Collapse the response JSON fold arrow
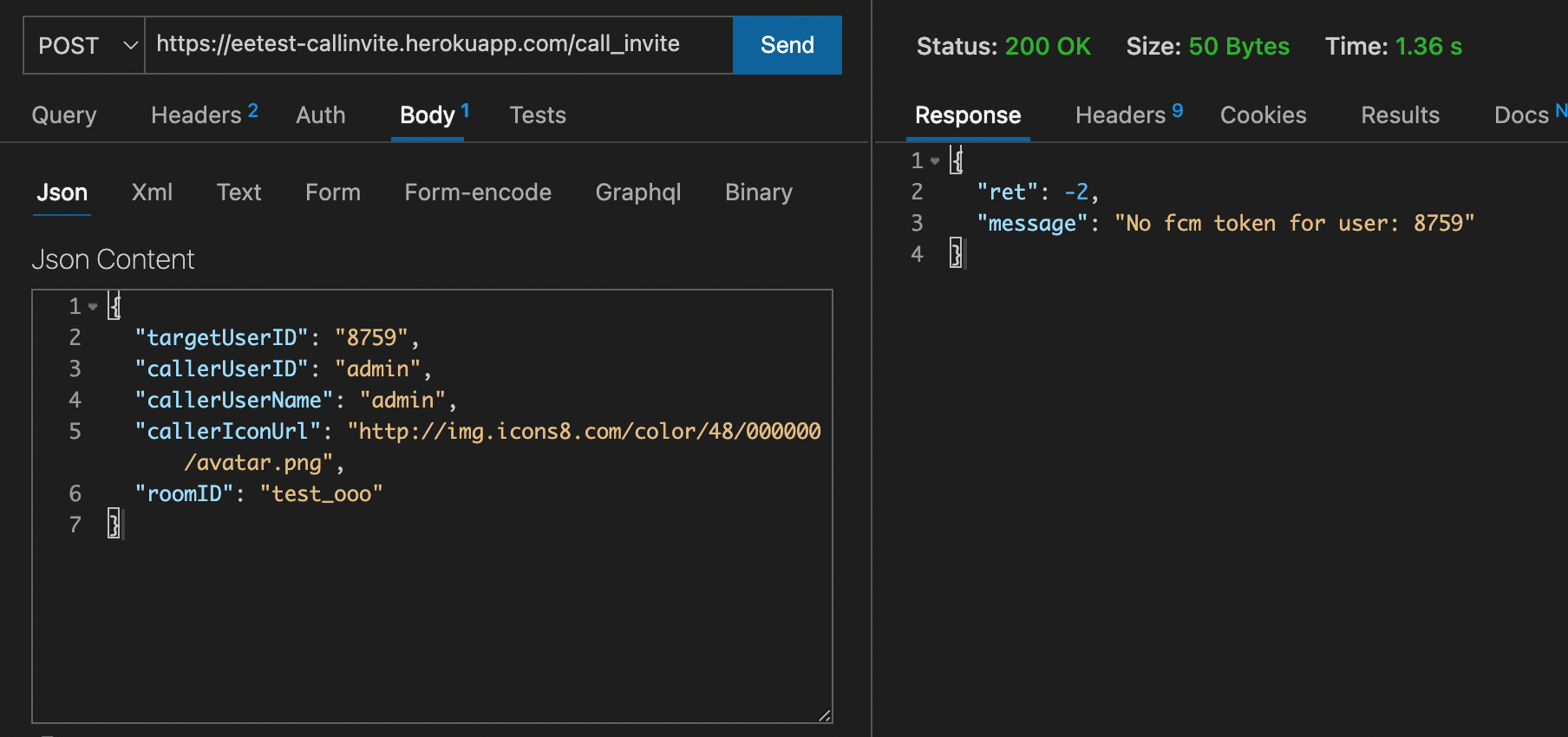 (935, 161)
